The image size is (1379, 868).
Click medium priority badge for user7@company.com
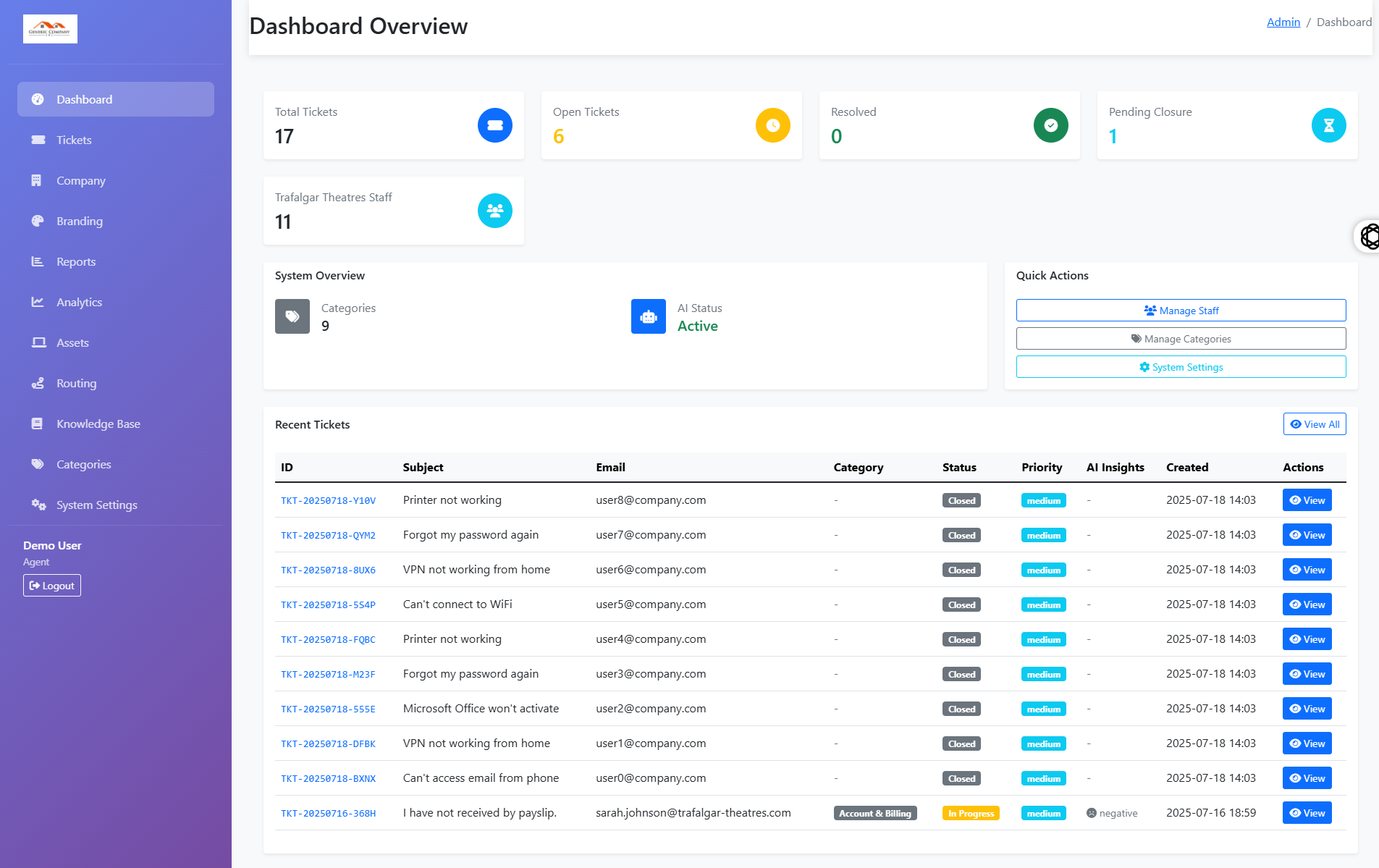pos(1043,535)
